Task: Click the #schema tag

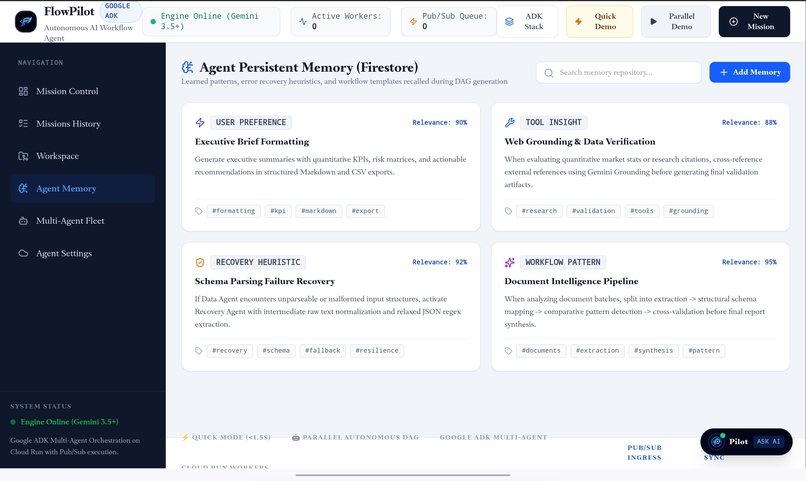Action: pyautogui.click(x=276, y=351)
